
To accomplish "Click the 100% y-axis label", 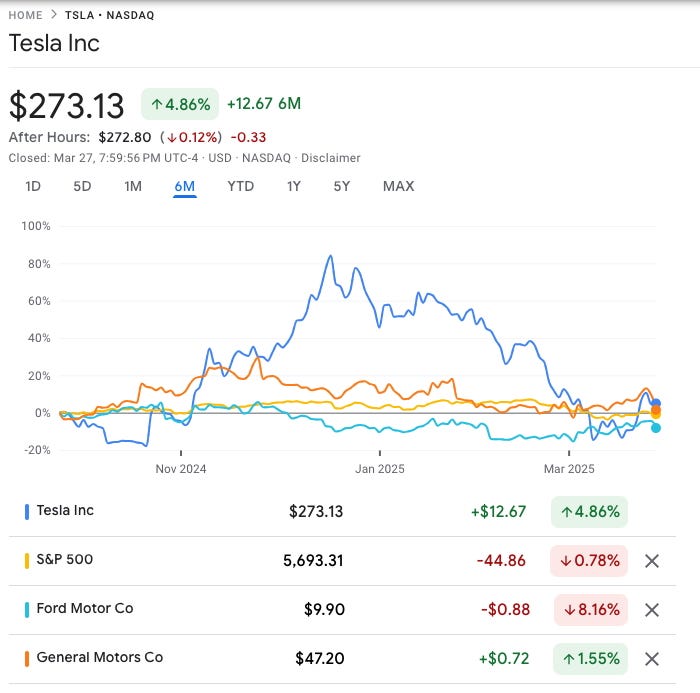I will pos(36,226).
